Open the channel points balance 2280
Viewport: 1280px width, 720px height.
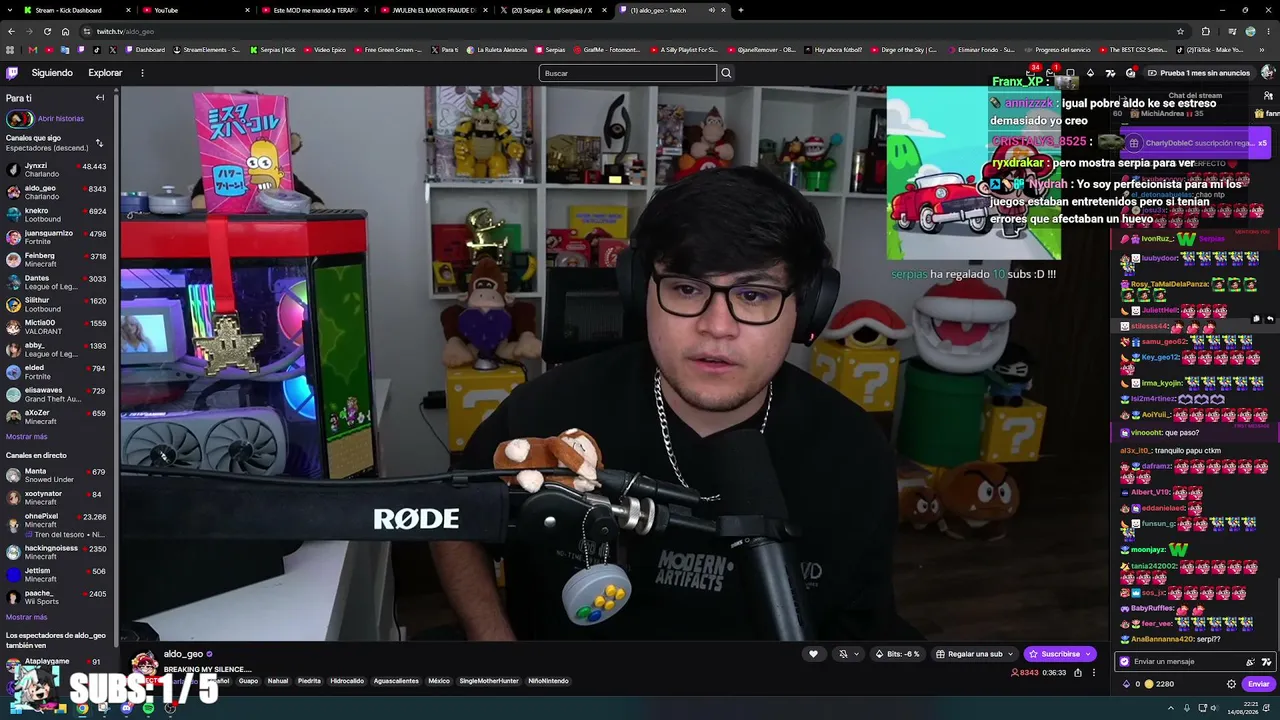pos(1158,684)
